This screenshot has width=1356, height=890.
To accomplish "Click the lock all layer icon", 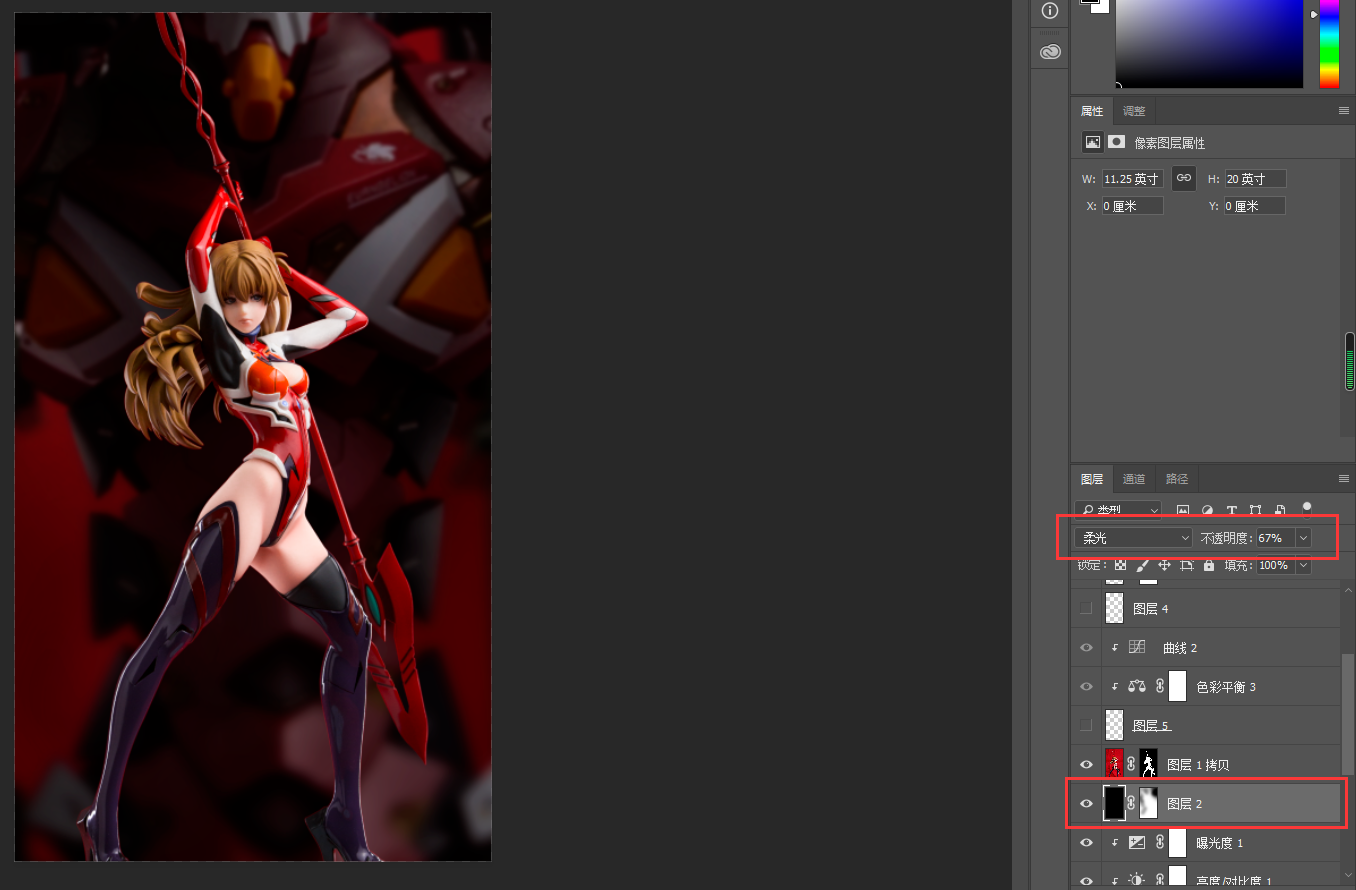I will click(x=1209, y=565).
